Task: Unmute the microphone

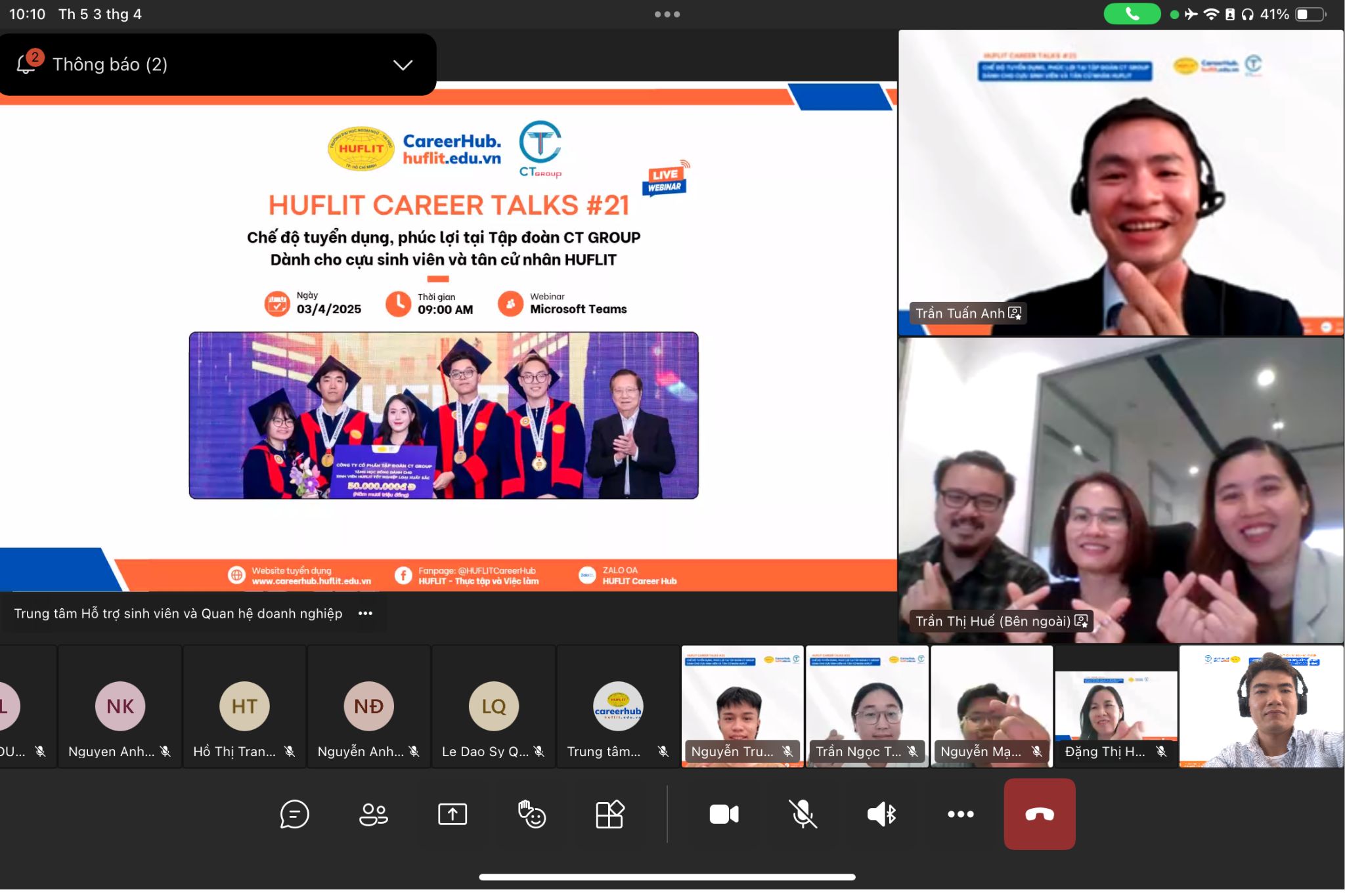Action: click(x=803, y=815)
